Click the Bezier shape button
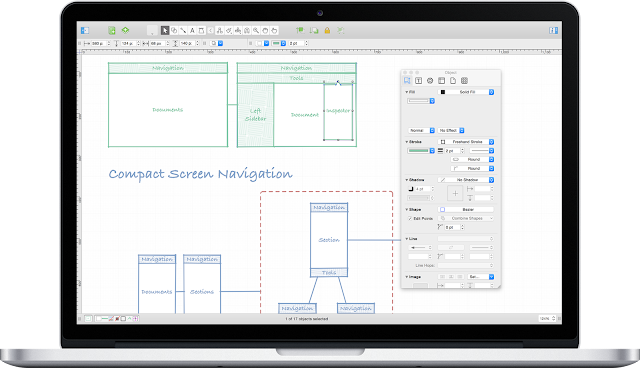Viewport: 640px width, 368px height. coord(466,210)
